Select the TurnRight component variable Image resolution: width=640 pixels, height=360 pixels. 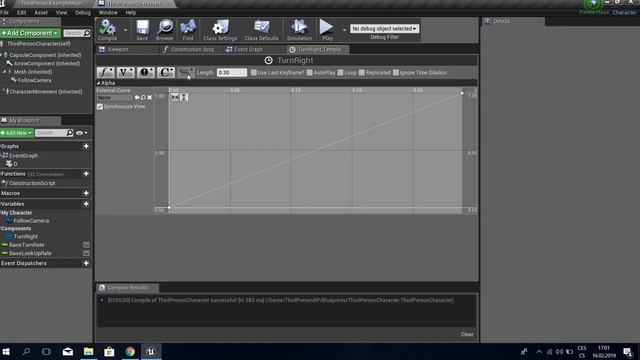point(26,236)
